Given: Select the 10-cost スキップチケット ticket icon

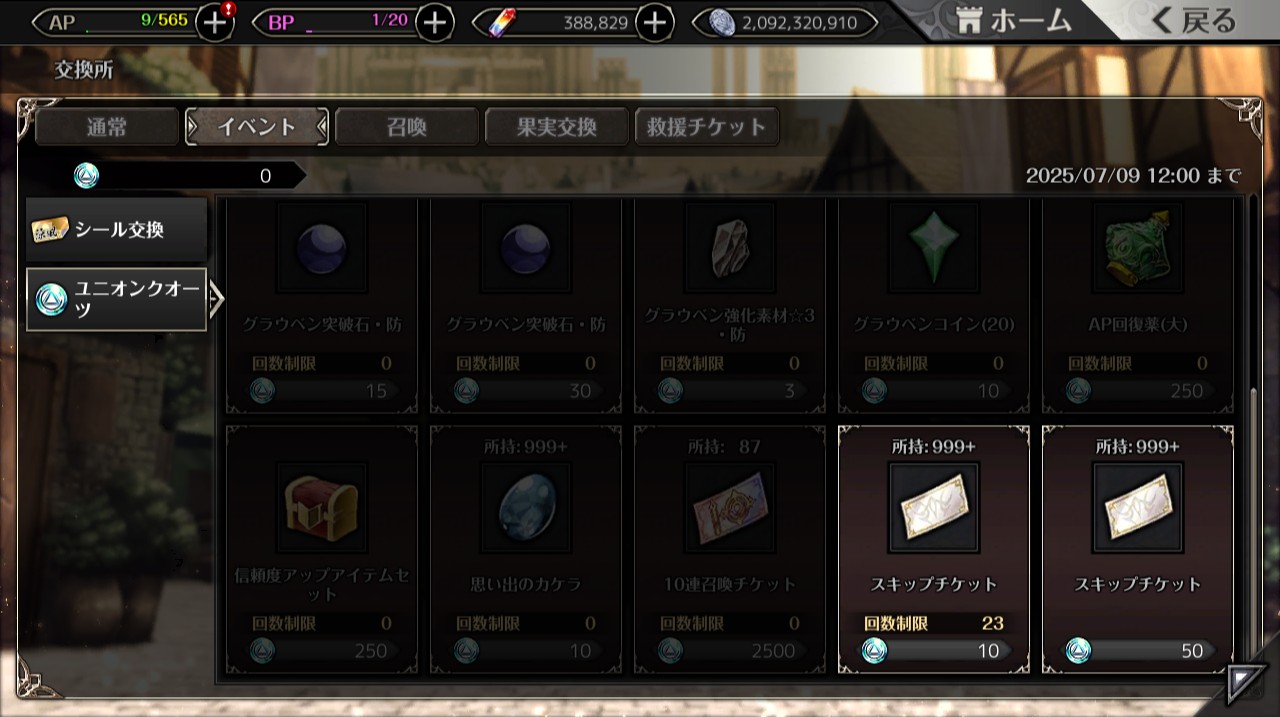Looking at the screenshot, I should [x=933, y=507].
